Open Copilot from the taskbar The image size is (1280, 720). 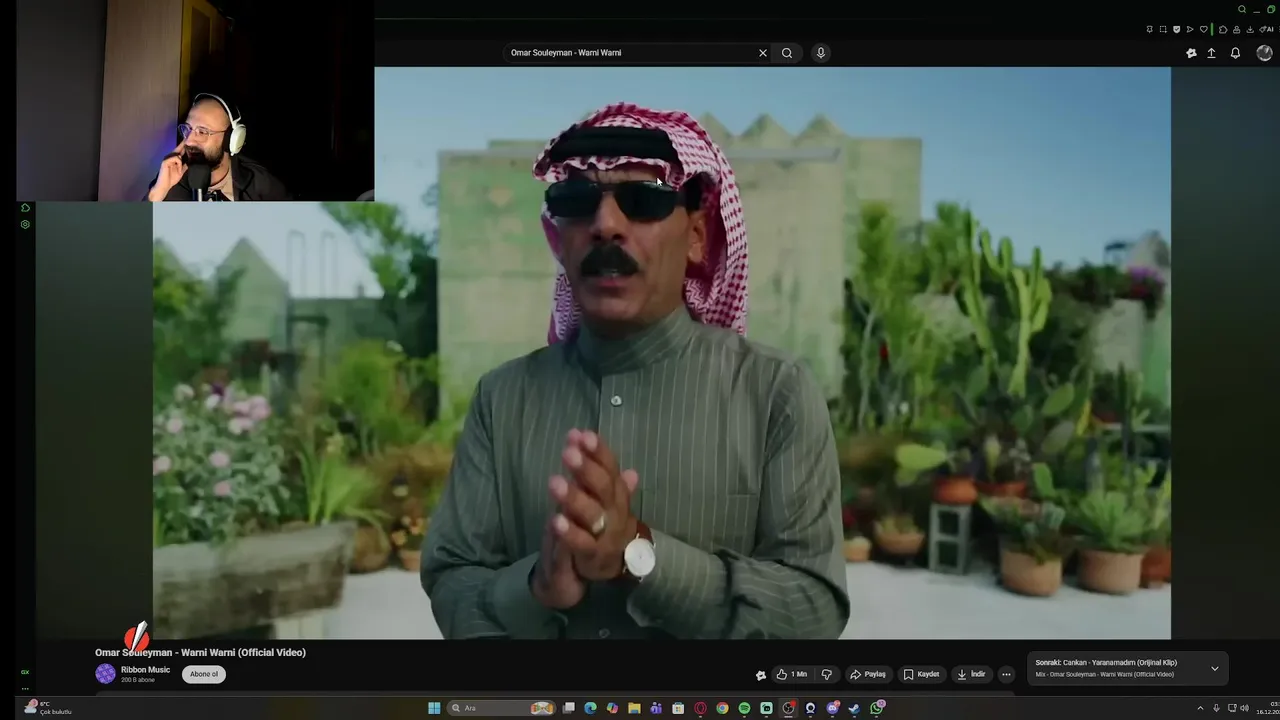click(x=612, y=708)
